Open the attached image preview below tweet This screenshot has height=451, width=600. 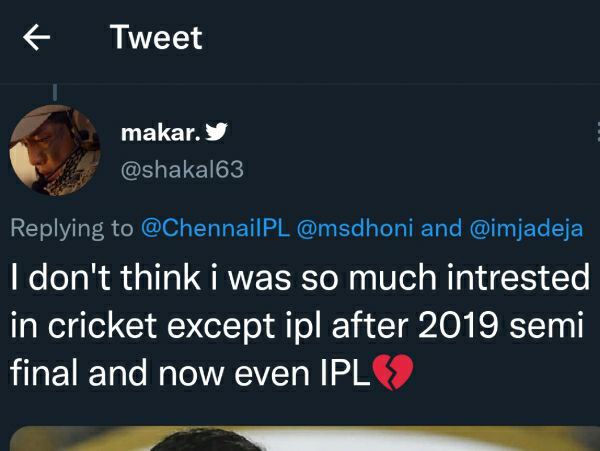(x=300, y=439)
